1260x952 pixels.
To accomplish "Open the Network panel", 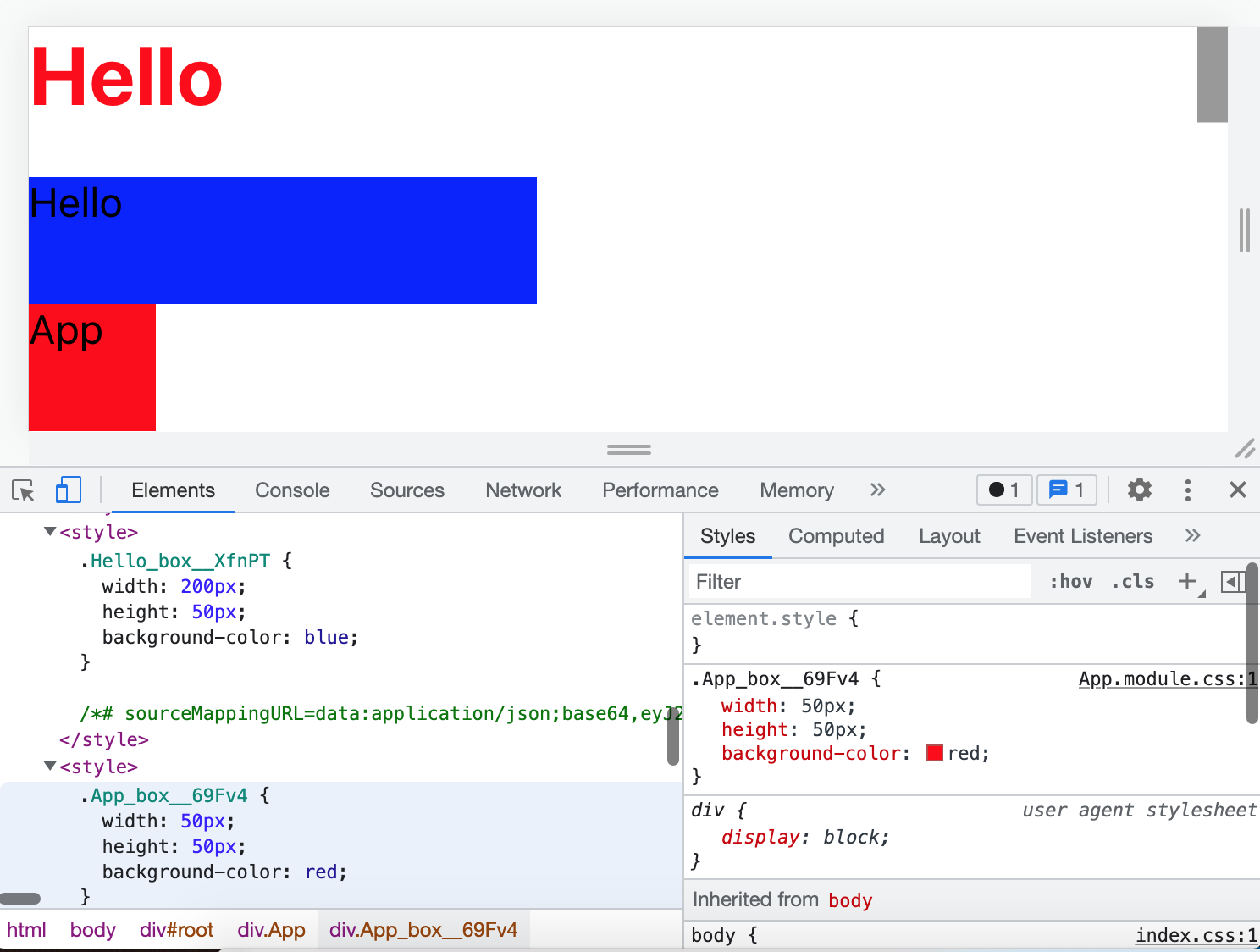I will tap(522, 490).
